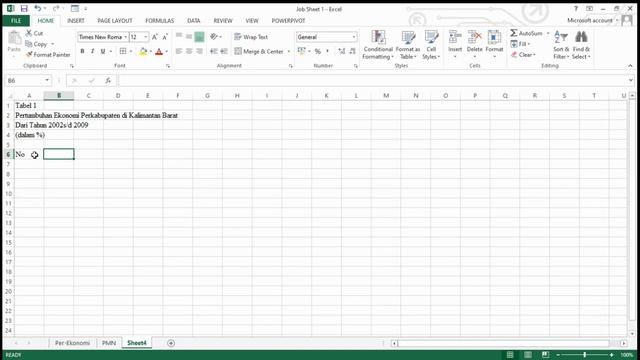
Task: Undo the last action
Action: [38, 9]
